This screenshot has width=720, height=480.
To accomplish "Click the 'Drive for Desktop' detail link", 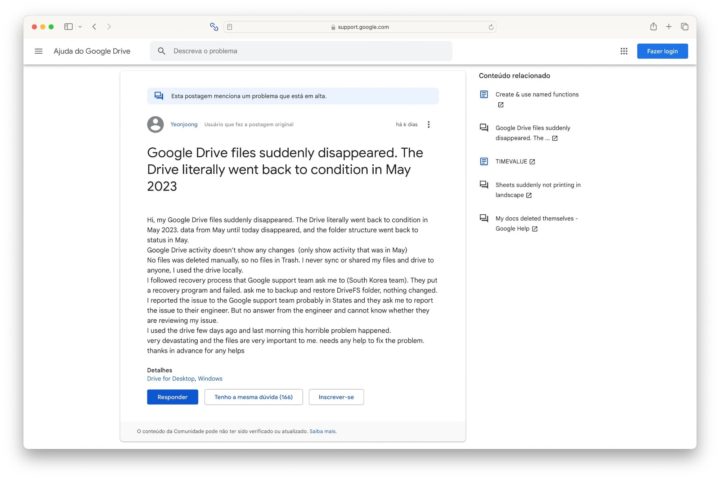I will [x=171, y=378].
